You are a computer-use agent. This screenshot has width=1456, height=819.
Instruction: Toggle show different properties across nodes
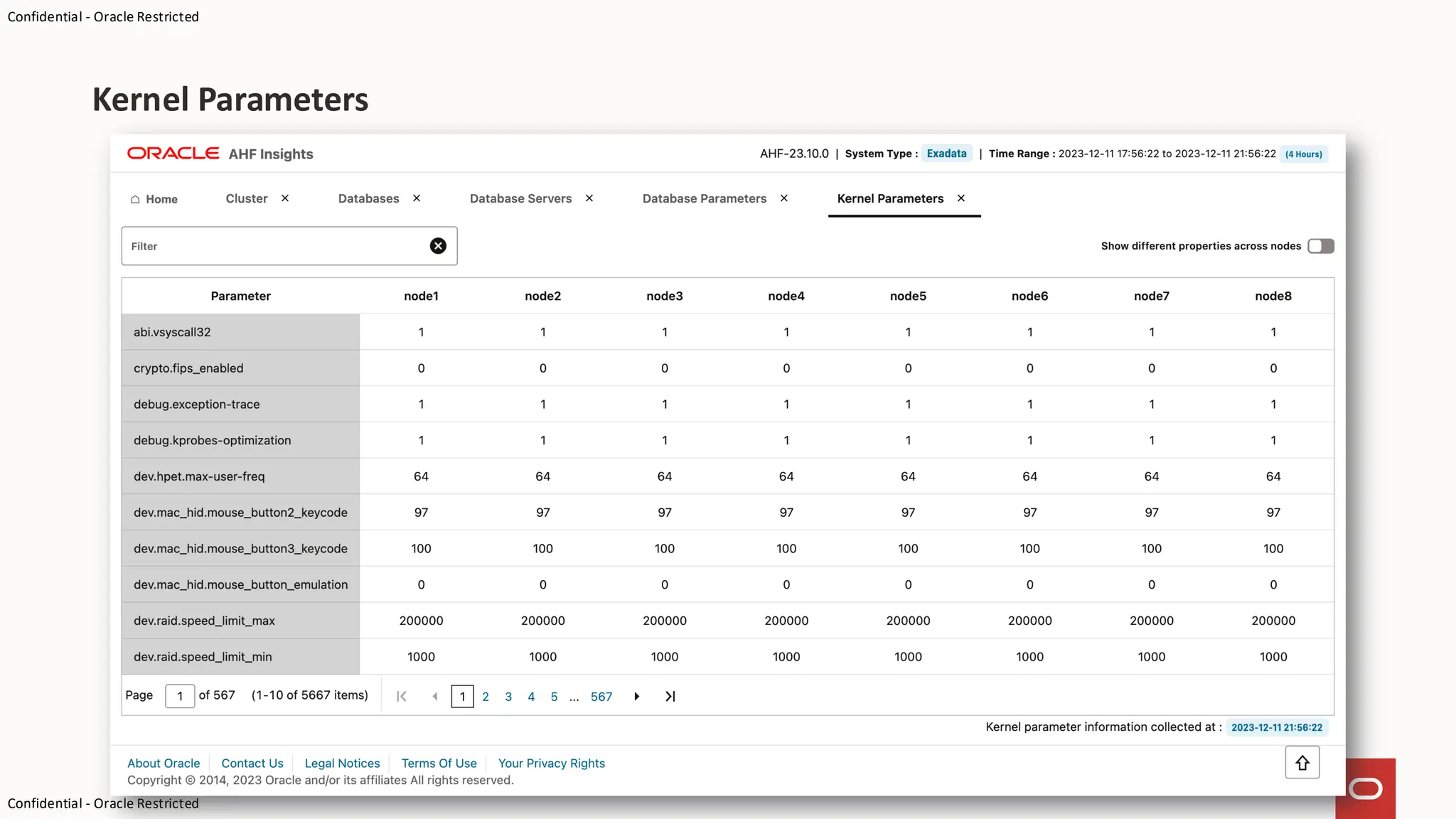[x=1320, y=246]
